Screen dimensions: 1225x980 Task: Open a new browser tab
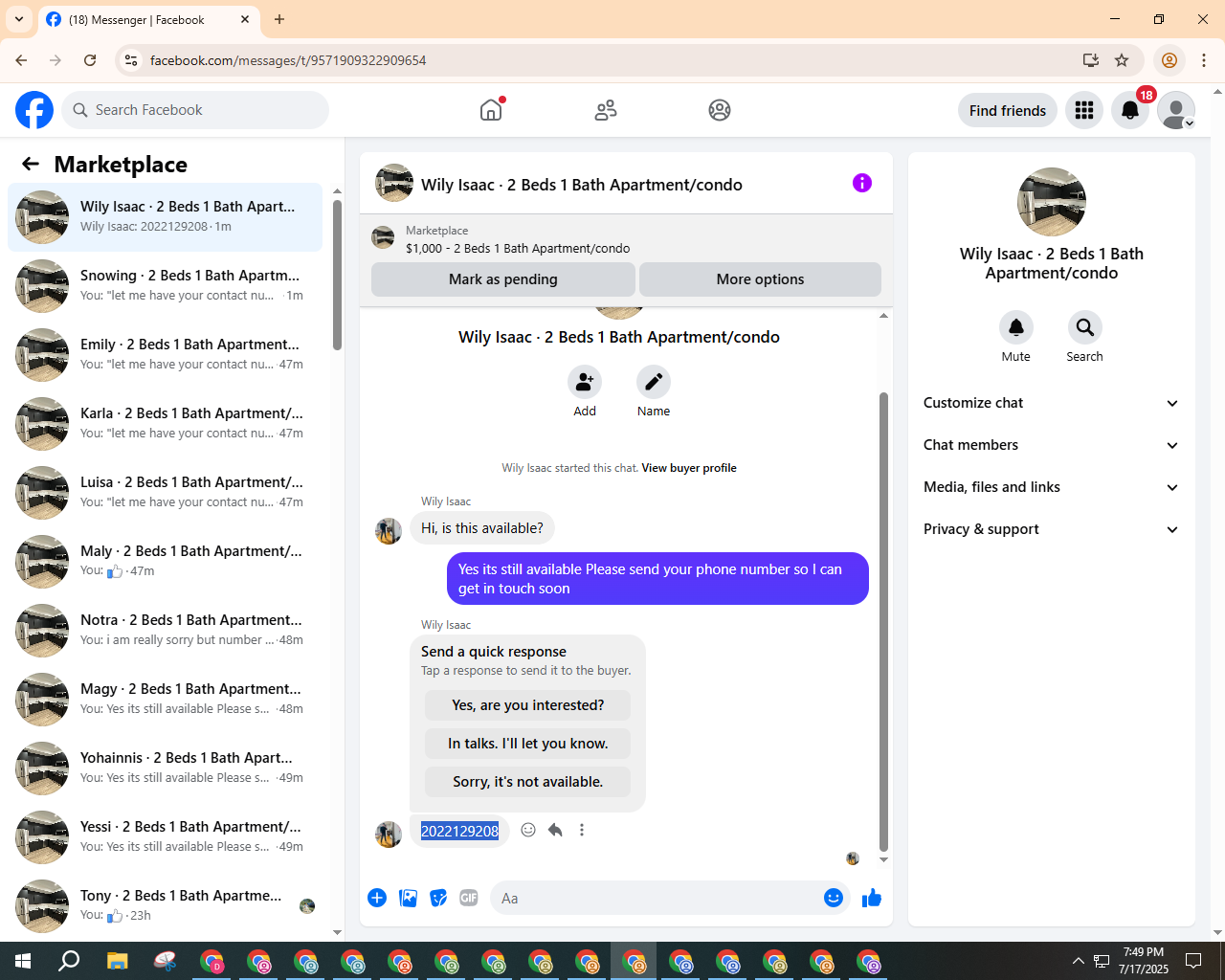(279, 19)
